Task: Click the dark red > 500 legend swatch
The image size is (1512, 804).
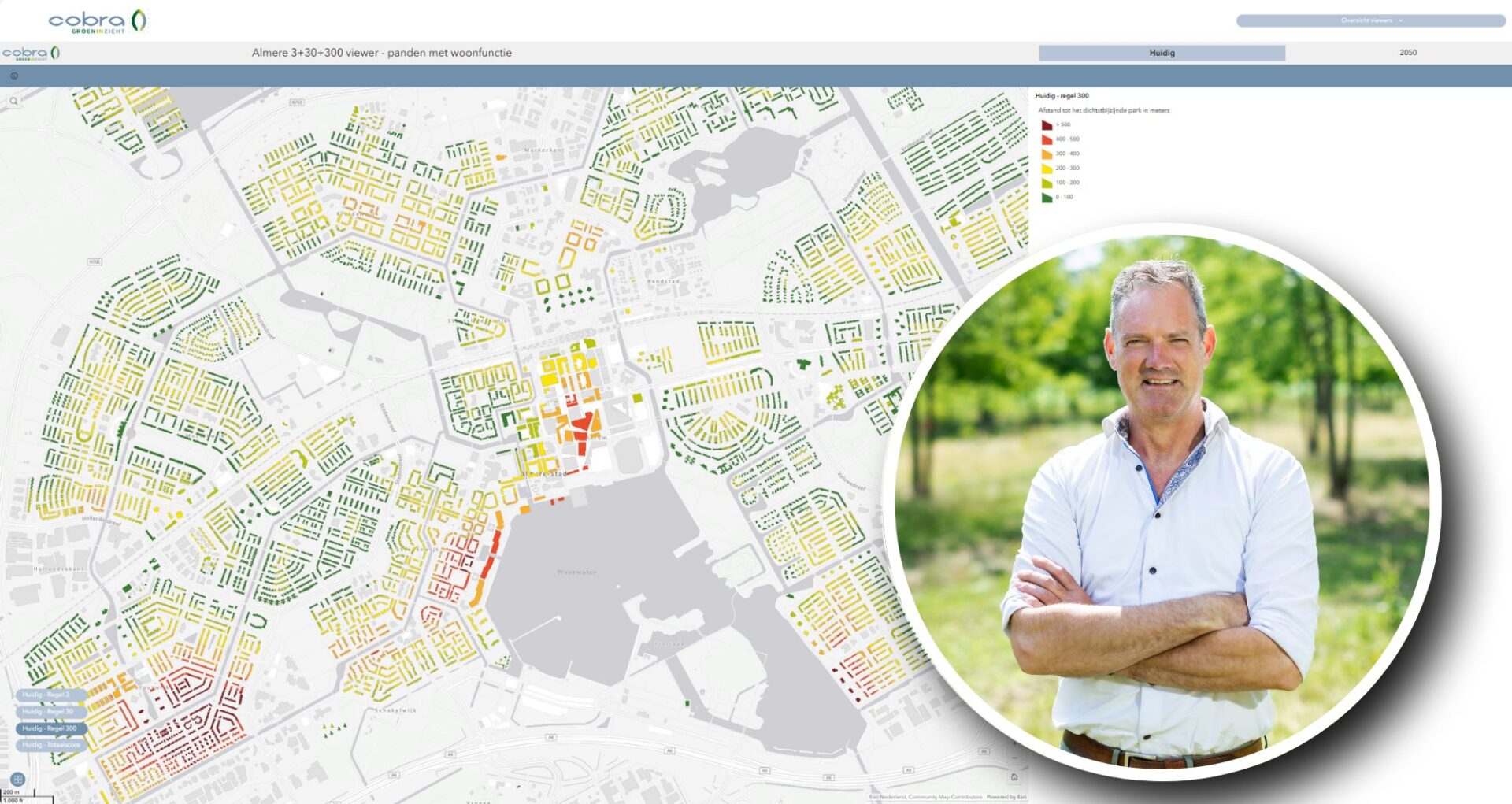Action: pos(1047,125)
